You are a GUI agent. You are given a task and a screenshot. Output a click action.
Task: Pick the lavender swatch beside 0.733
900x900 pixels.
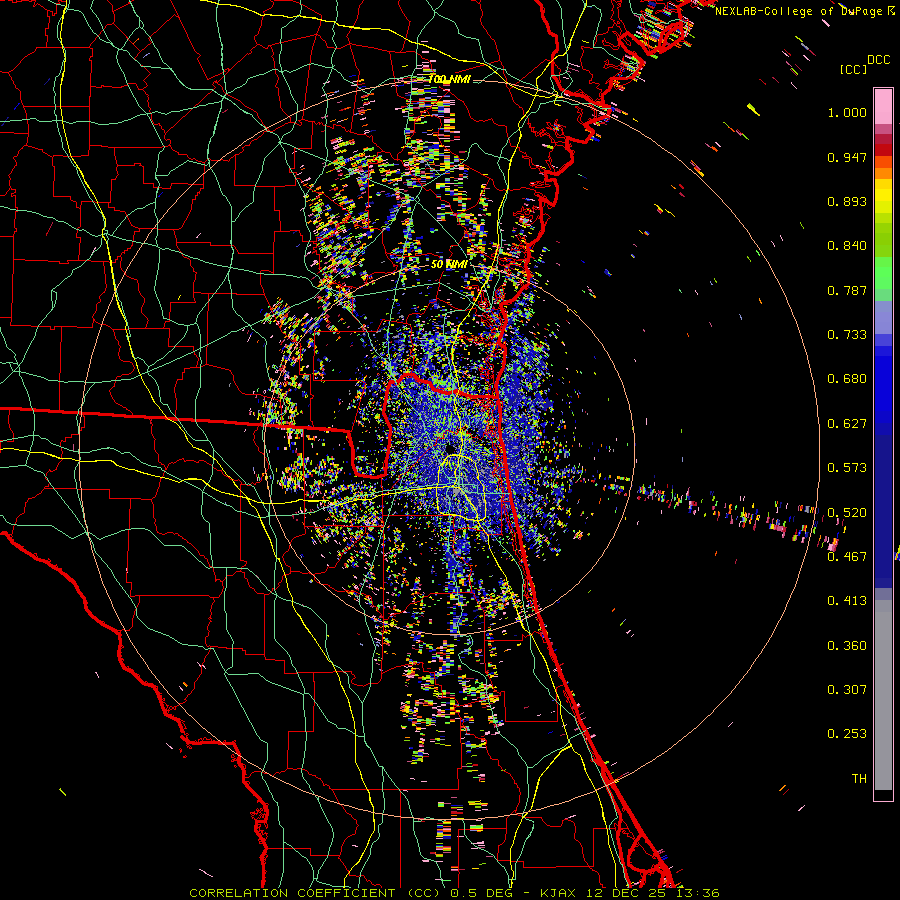click(883, 317)
